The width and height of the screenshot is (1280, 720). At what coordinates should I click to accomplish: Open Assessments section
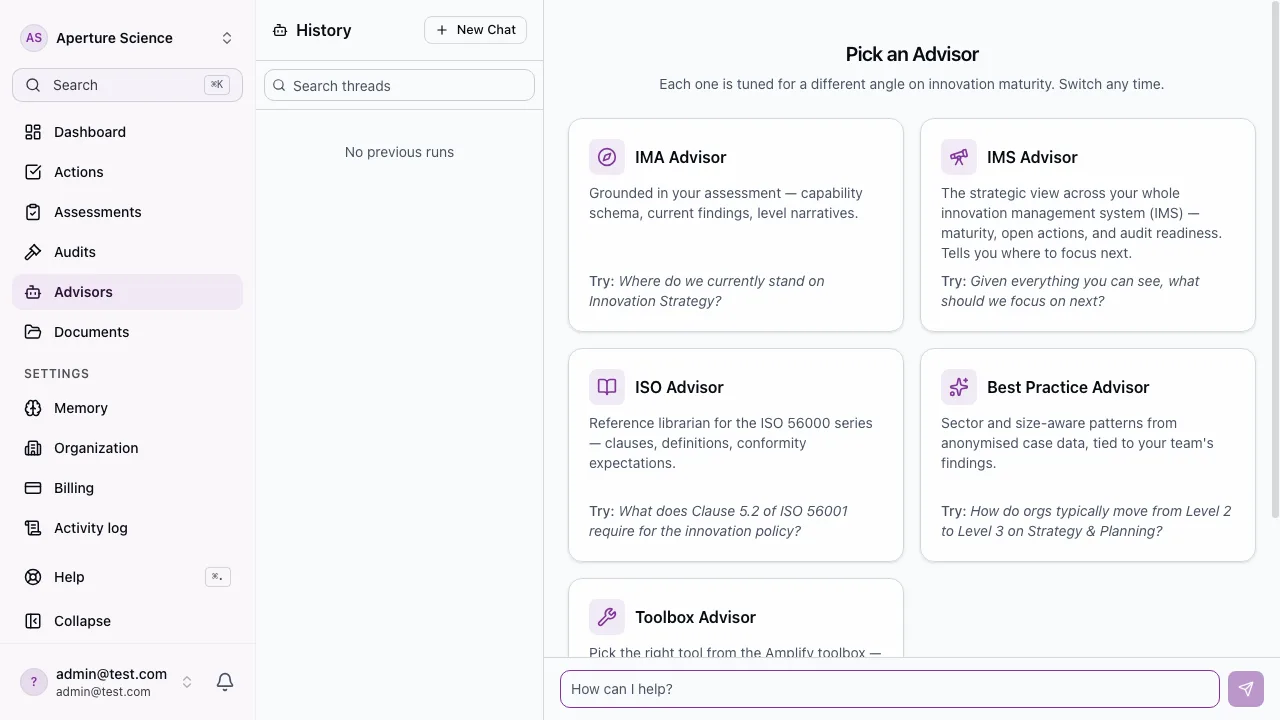[127, 212]
